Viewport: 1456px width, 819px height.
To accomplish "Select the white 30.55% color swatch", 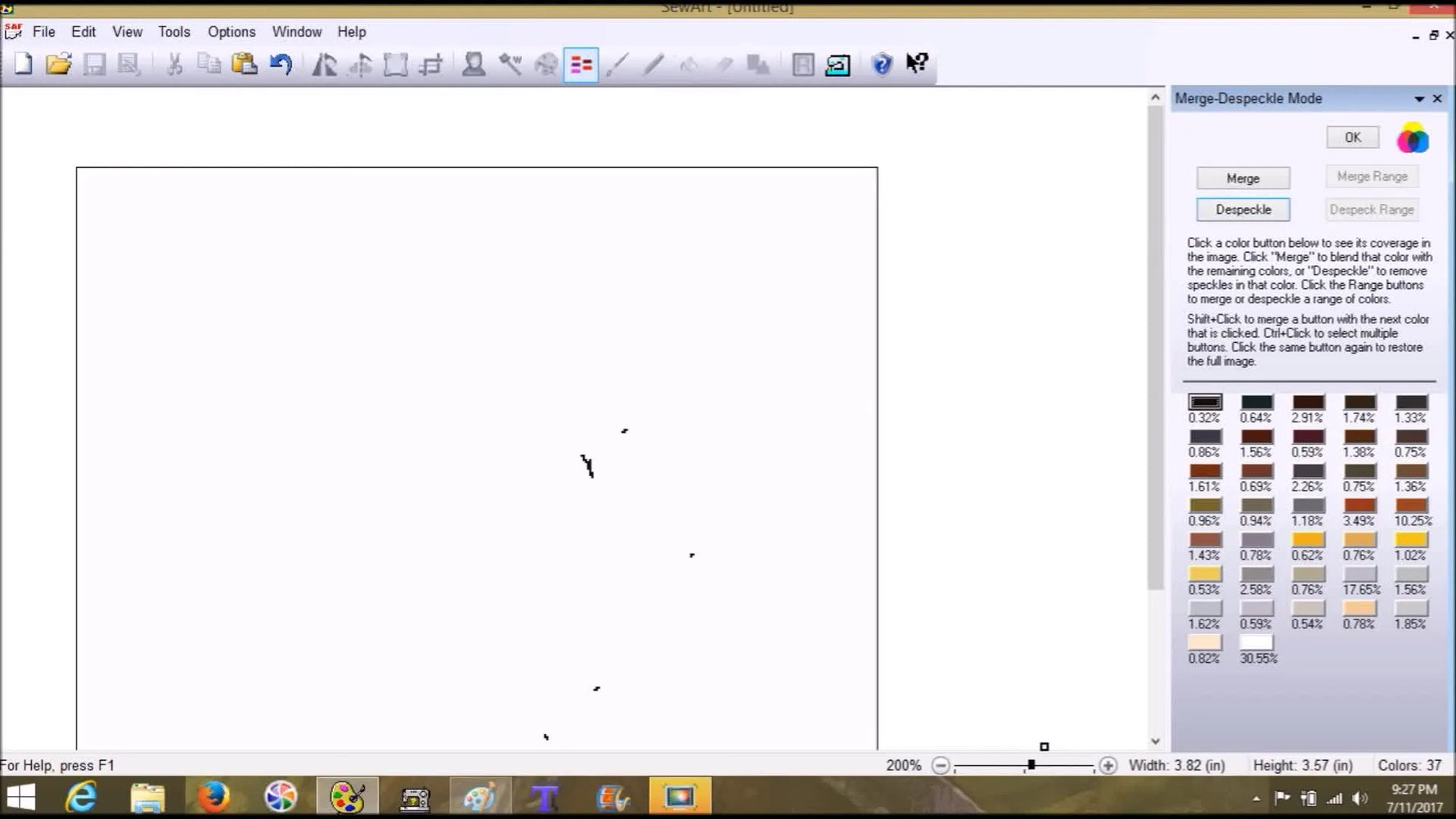I will tap(1256, 642).
